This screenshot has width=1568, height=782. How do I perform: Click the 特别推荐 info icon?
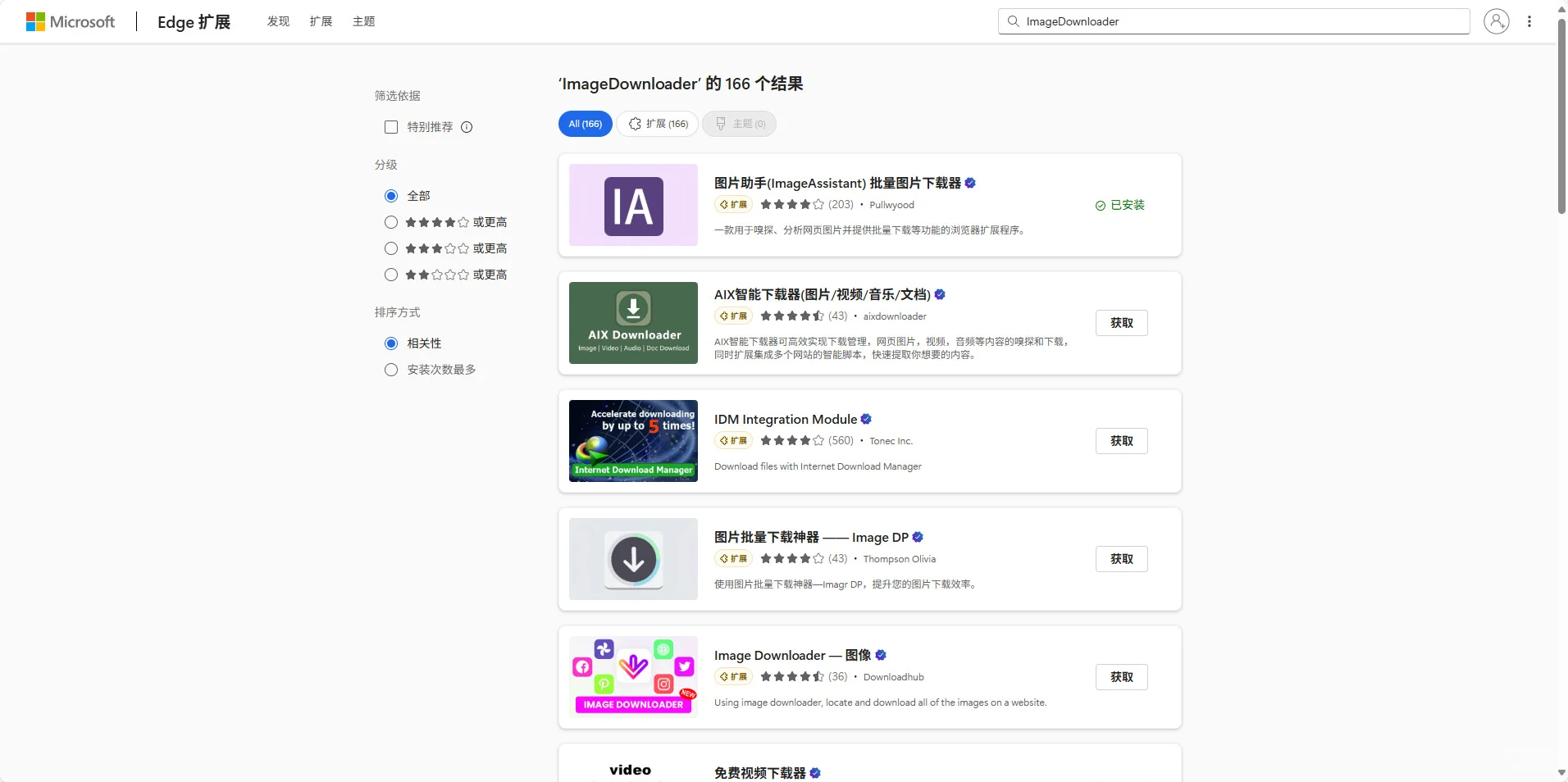[x=465, y=127]
